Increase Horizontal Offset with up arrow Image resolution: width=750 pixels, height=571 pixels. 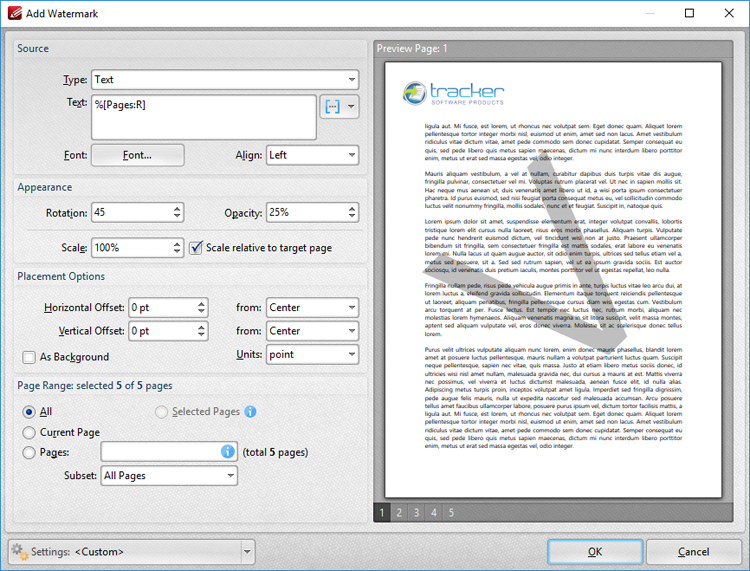[201, 303]
